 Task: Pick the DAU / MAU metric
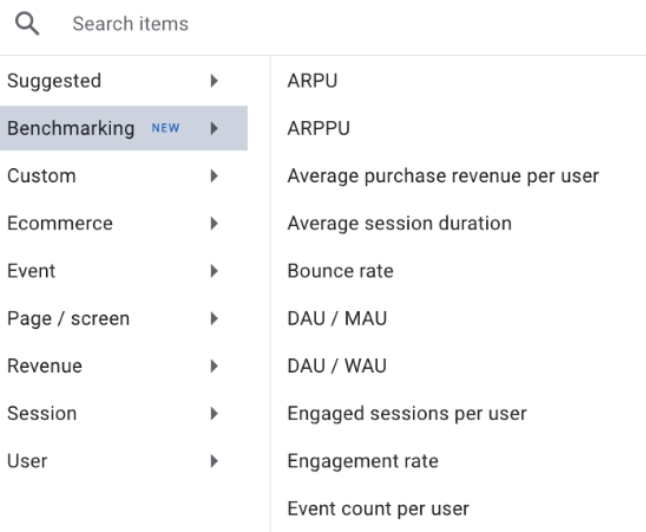click(337, 319)
